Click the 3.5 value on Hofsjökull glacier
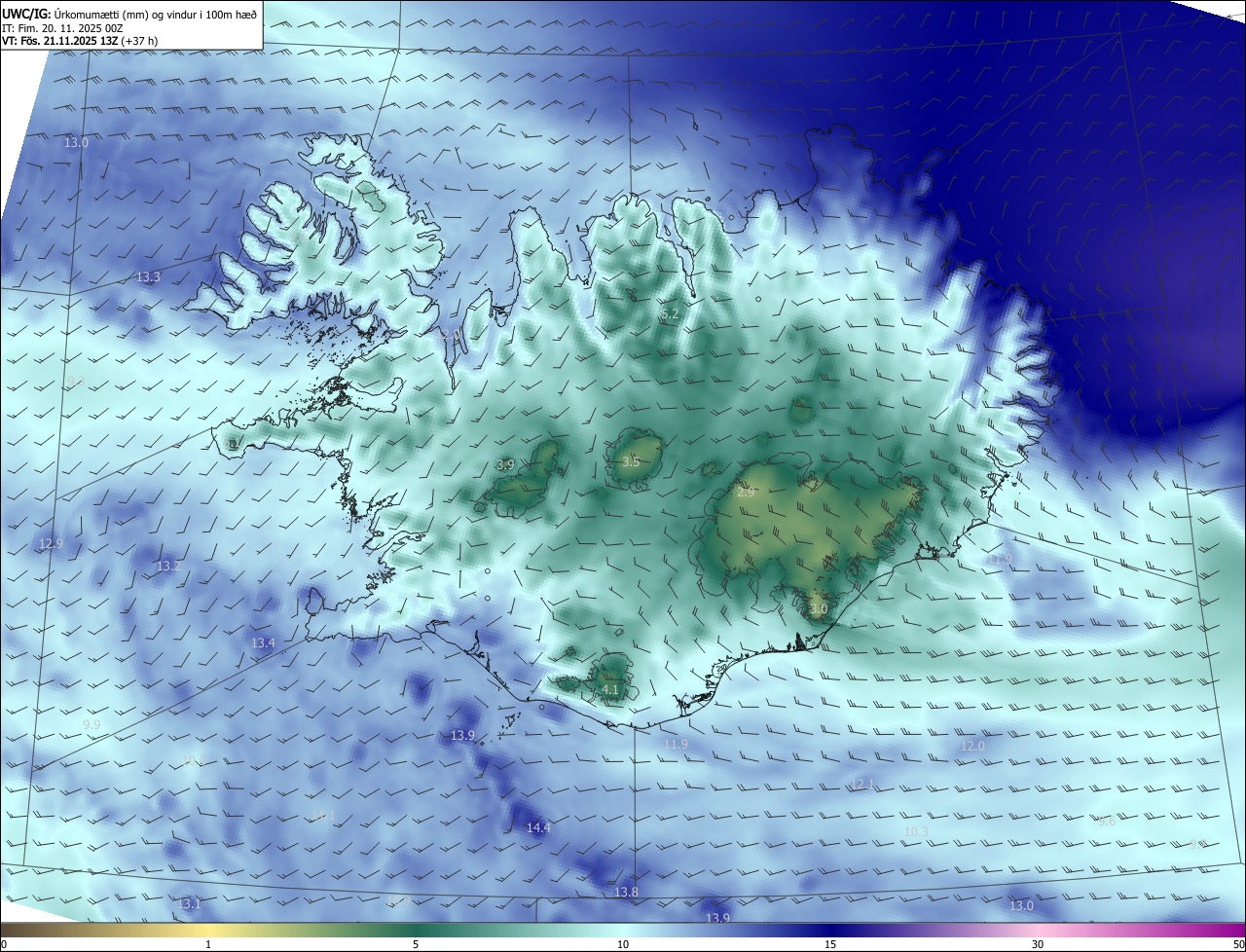Screen dimensions: 1246x952 coord(631,461)
